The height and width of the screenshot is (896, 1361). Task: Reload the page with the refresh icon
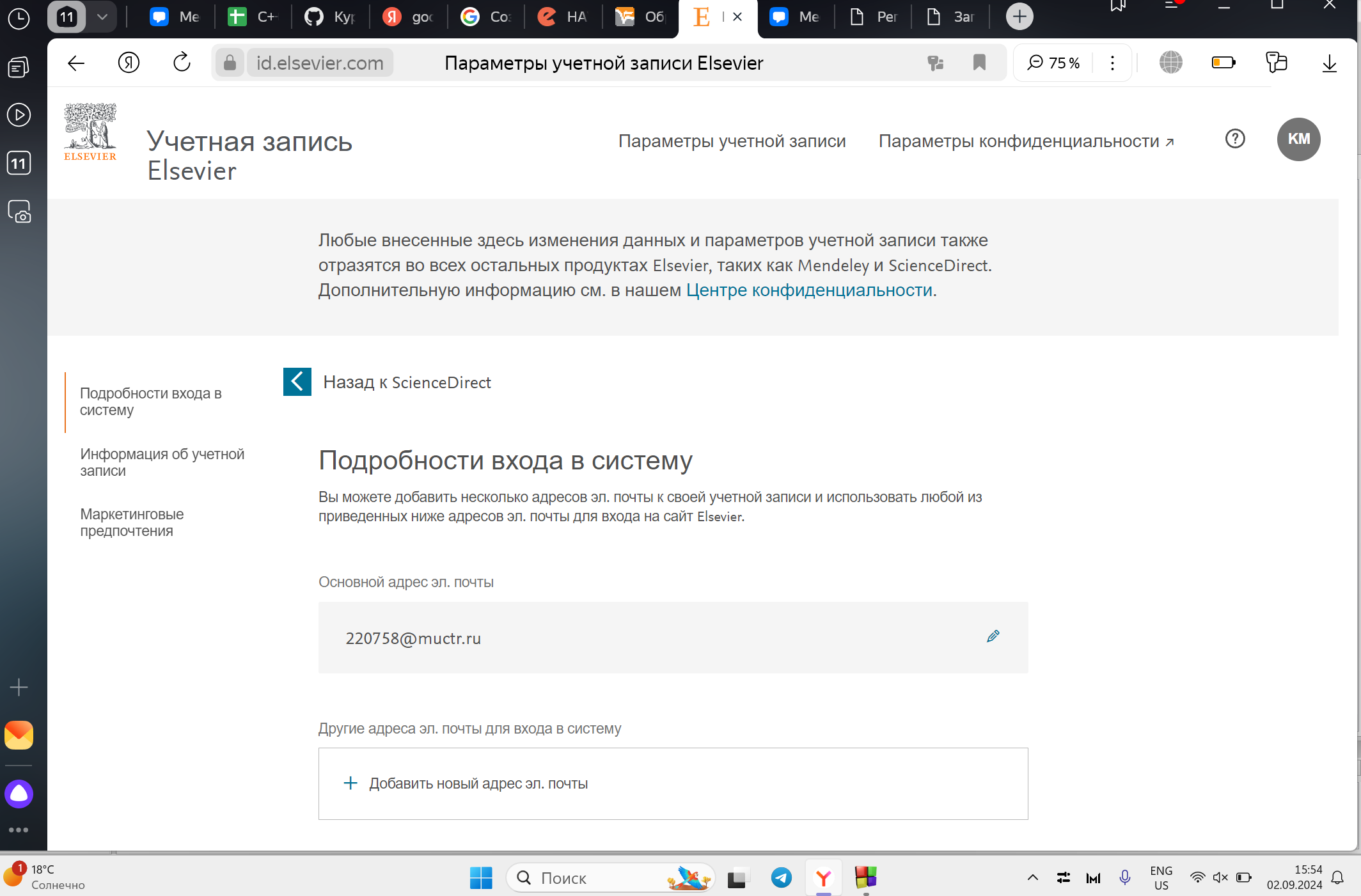(182, 63)
